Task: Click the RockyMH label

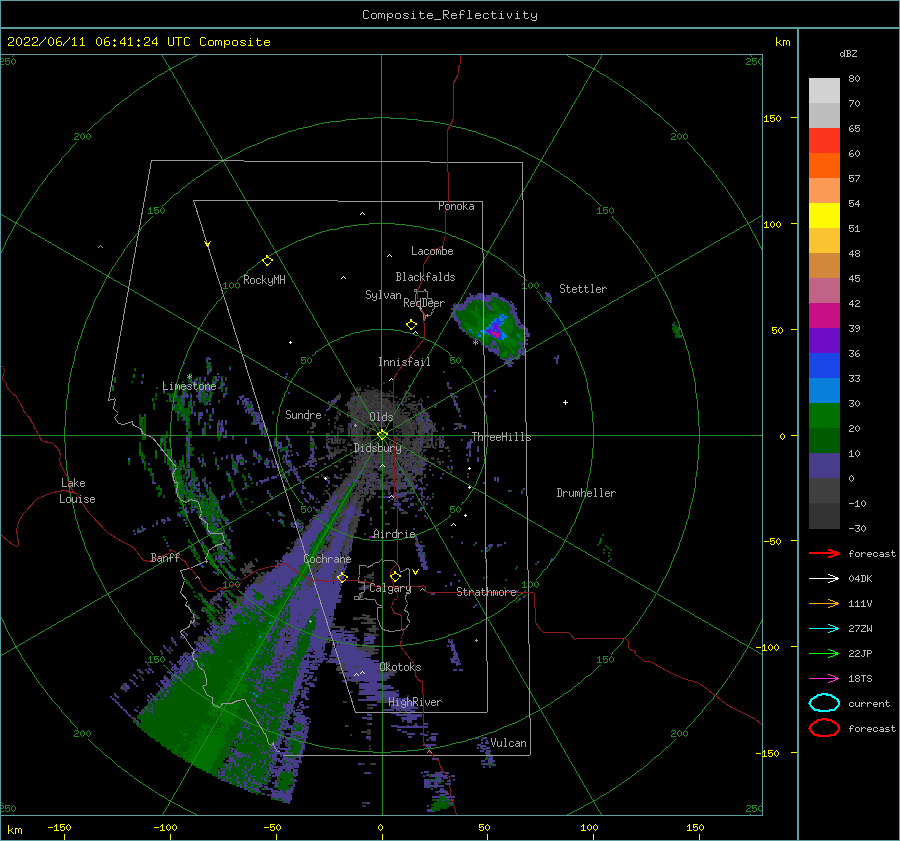Action: 264,280
